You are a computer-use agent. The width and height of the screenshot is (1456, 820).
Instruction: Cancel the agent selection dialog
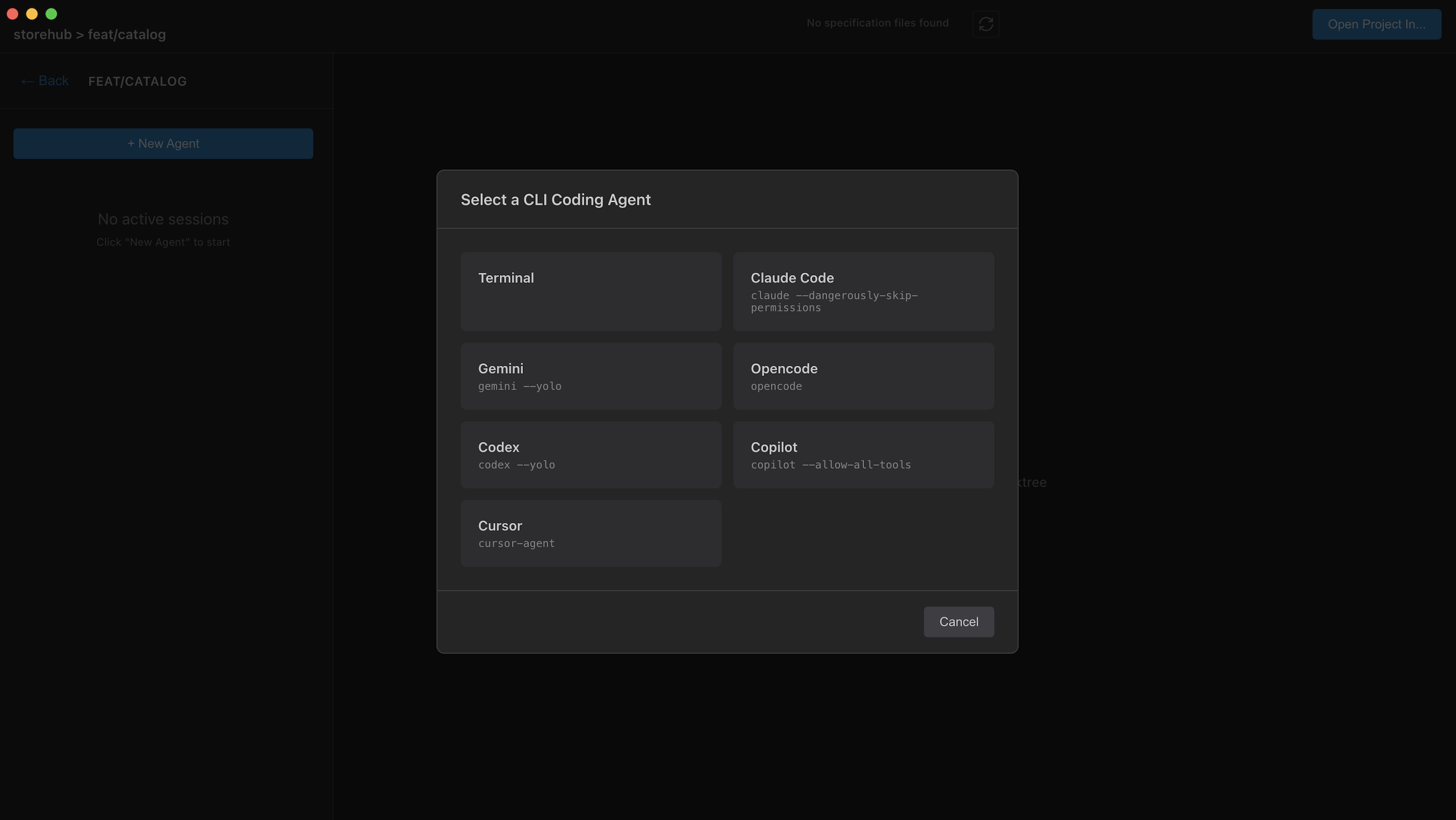click(958, 622)
